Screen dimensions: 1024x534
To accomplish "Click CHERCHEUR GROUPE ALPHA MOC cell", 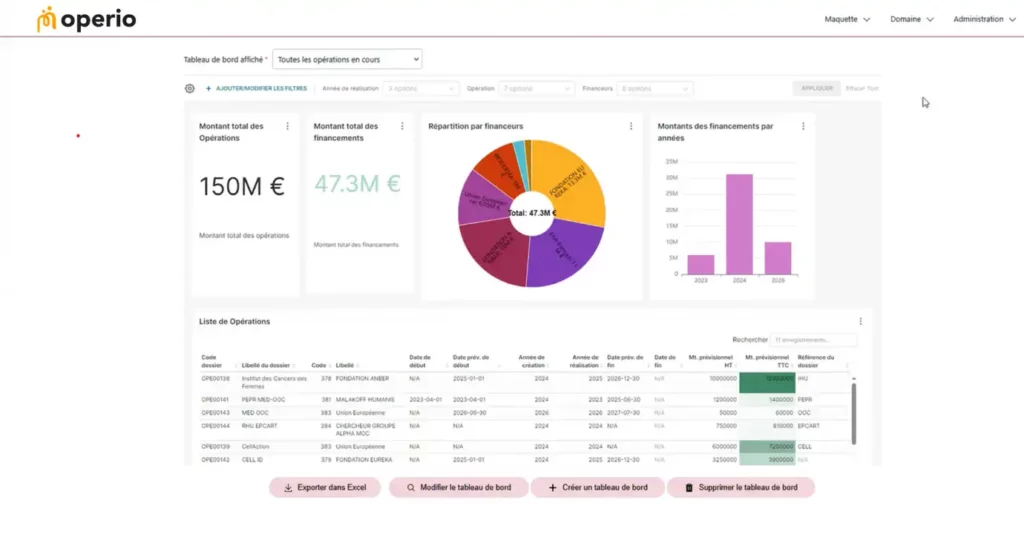I will (366, 430).
